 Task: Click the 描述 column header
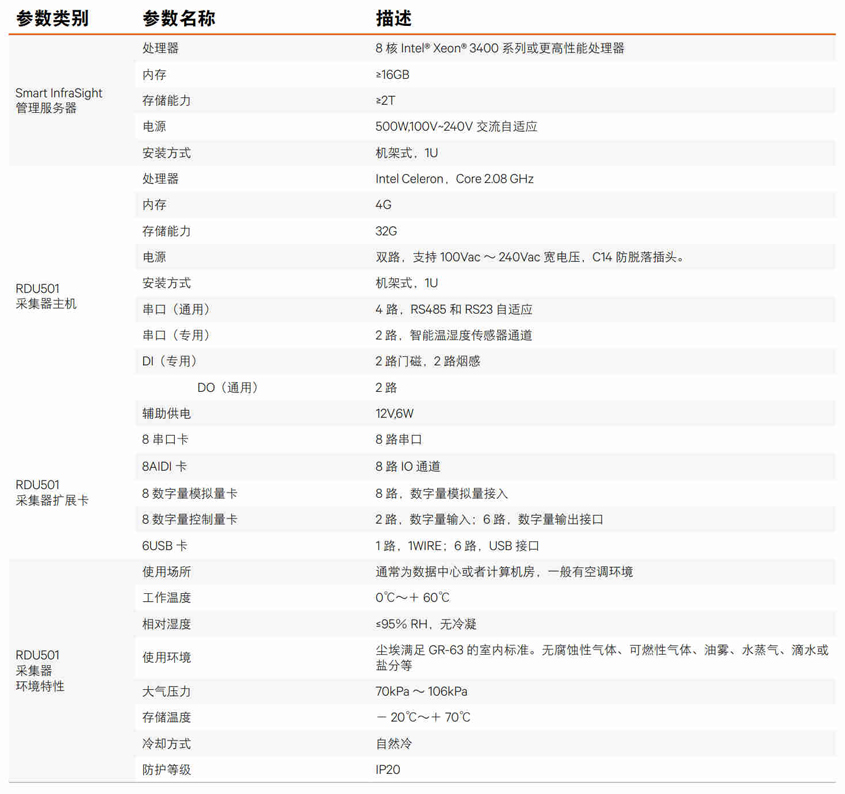pyautogui.click(x=393, y=18)
